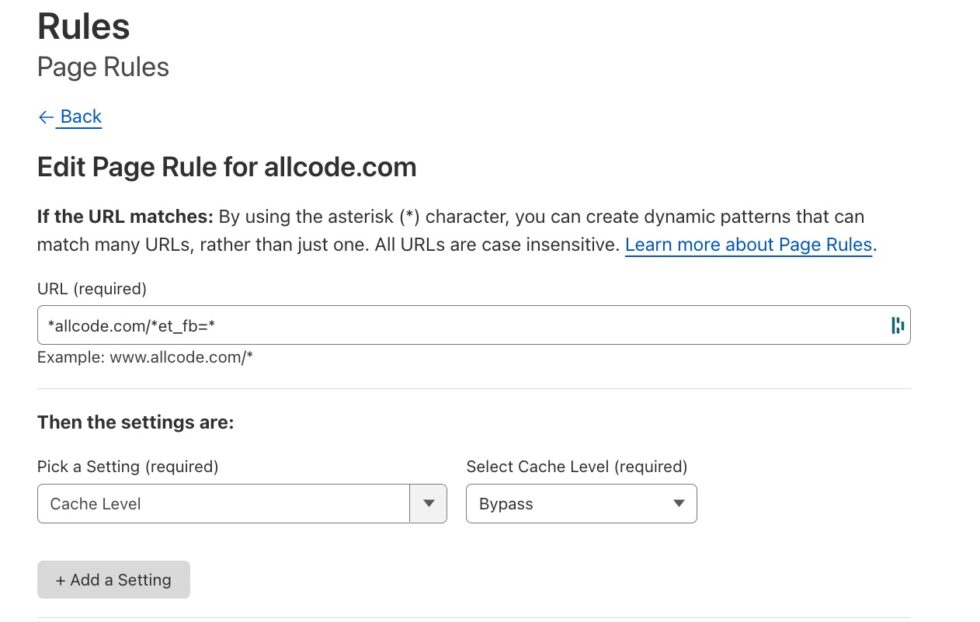Change the Cache Level setting selection
The width and height of the screenshot is (980, 622).
click(240, 503)
